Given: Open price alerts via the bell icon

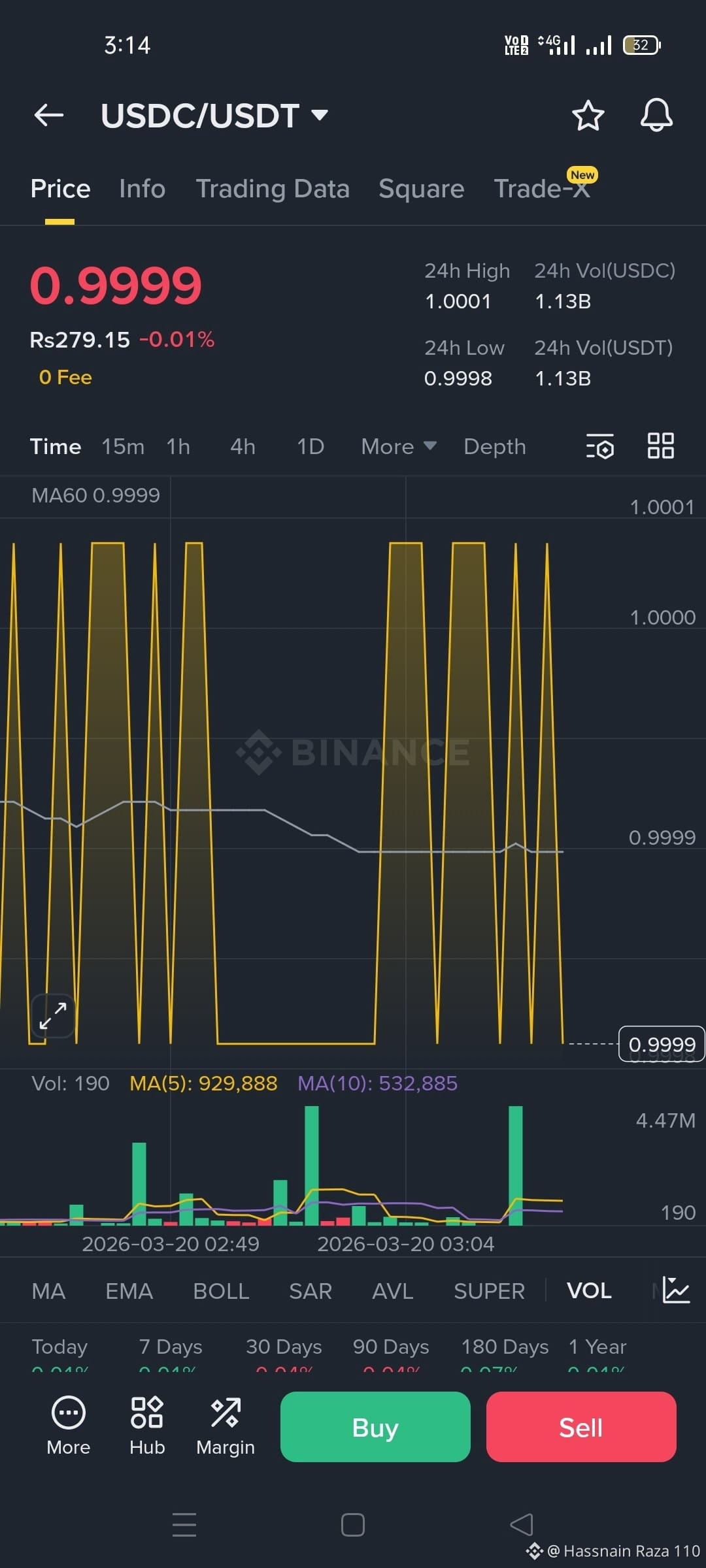Looking at the screenshot, I should (656, 116).
